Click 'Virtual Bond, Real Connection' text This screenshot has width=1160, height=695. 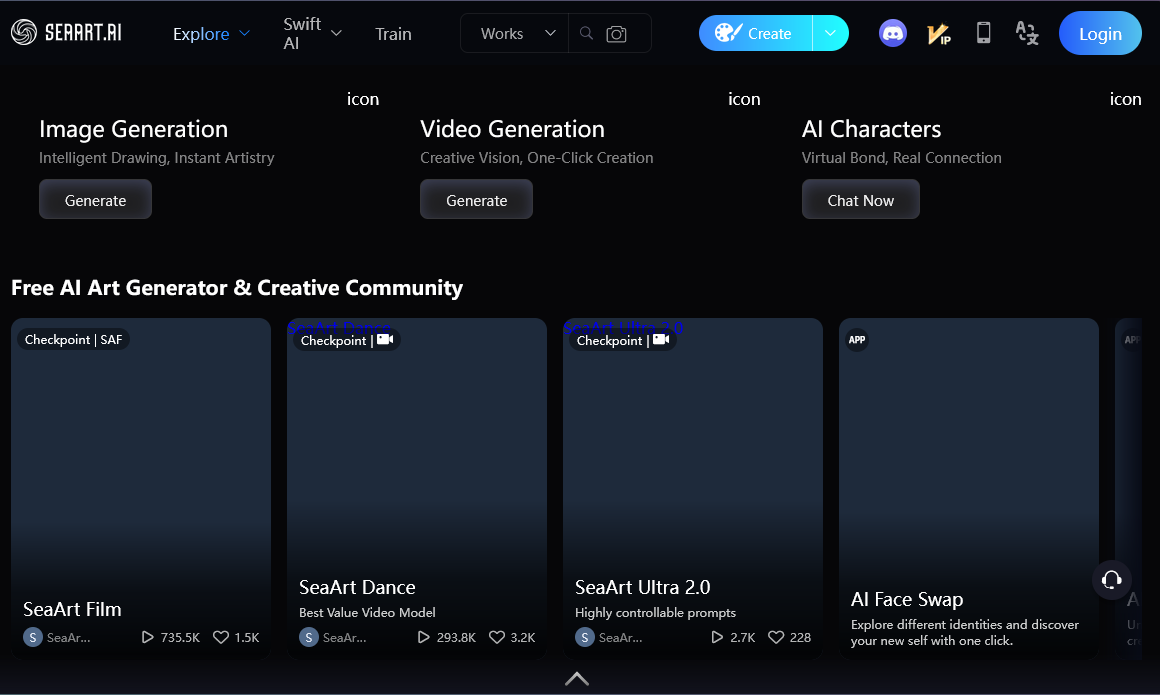901,158
